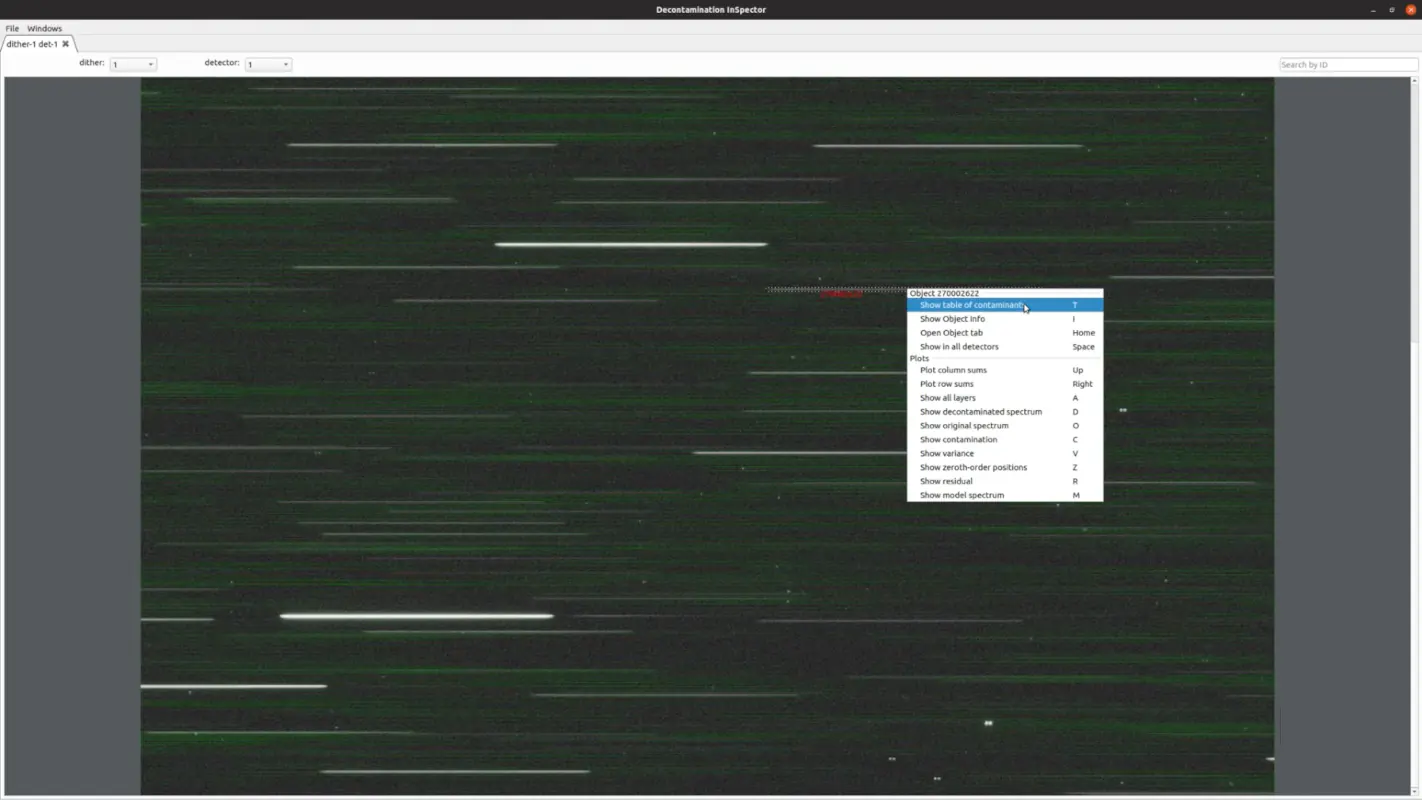Select Show decontaminated spectrum

pos(980,412)
